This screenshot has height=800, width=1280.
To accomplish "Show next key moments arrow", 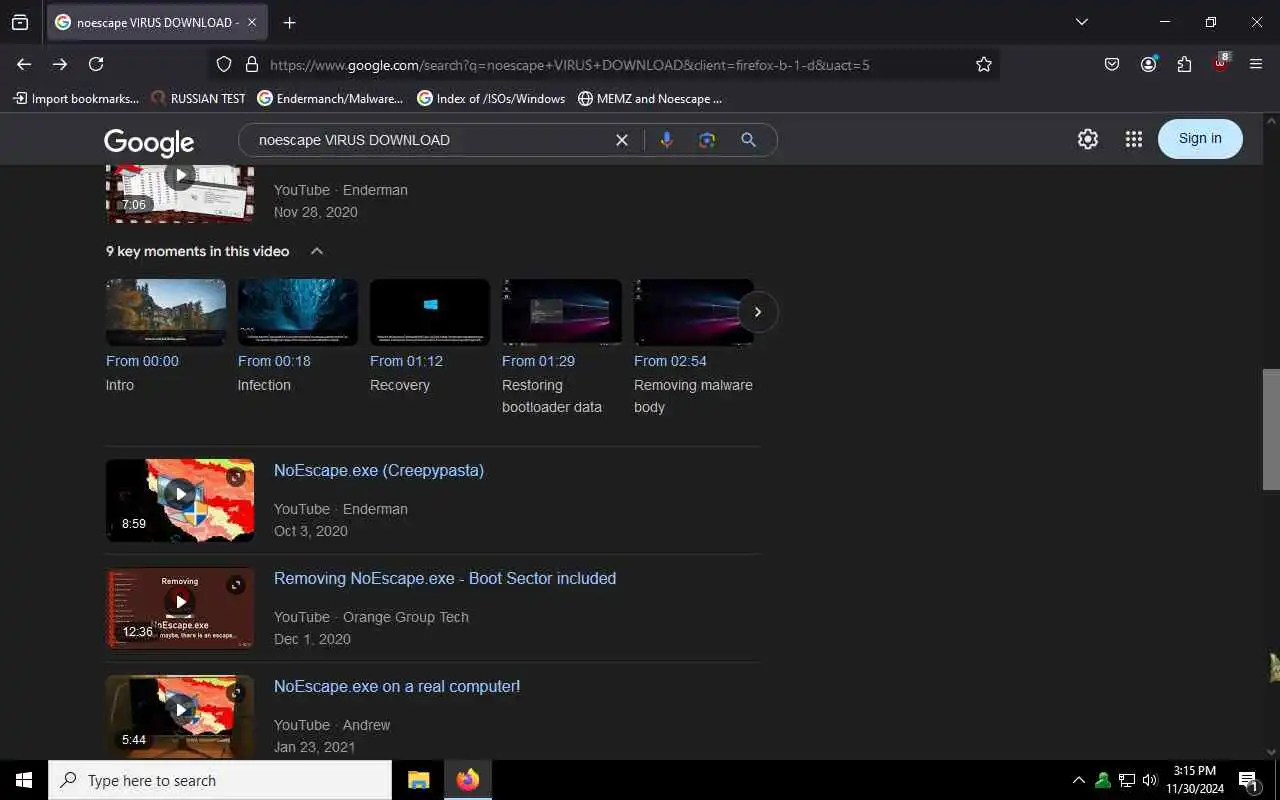I will [x=758, y=312].
